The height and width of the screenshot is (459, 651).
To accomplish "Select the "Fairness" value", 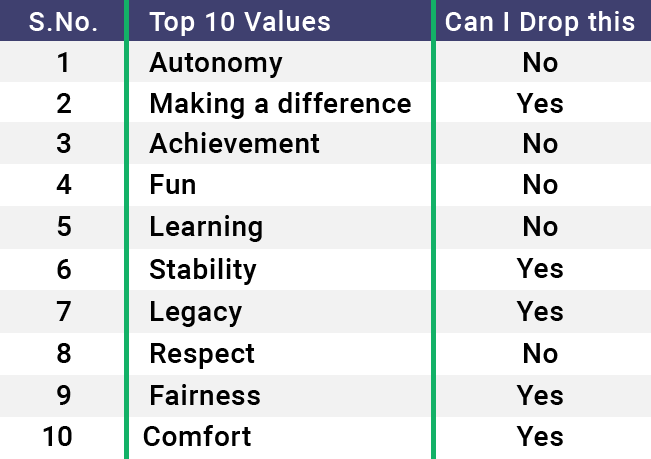I will 205,395.
